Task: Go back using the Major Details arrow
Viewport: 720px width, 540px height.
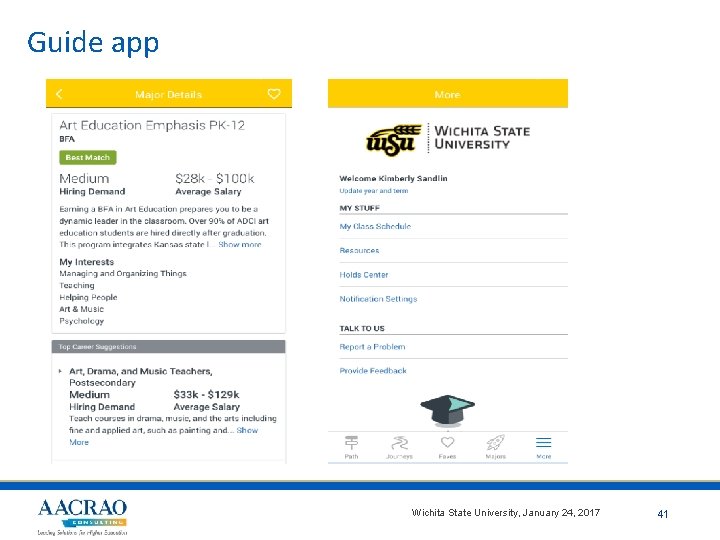Action: pos(59,94)
